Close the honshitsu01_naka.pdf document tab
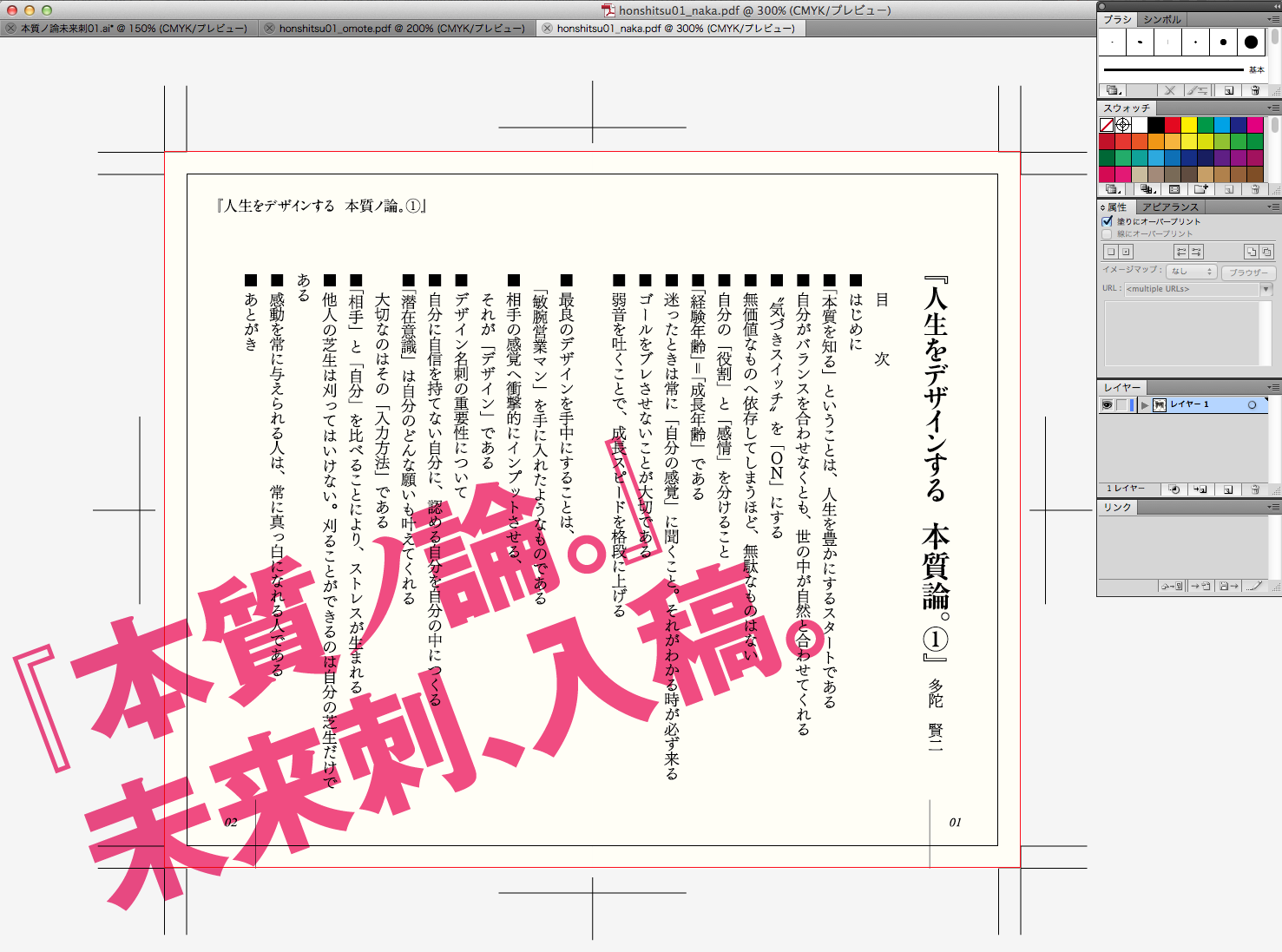 (547, 29)
